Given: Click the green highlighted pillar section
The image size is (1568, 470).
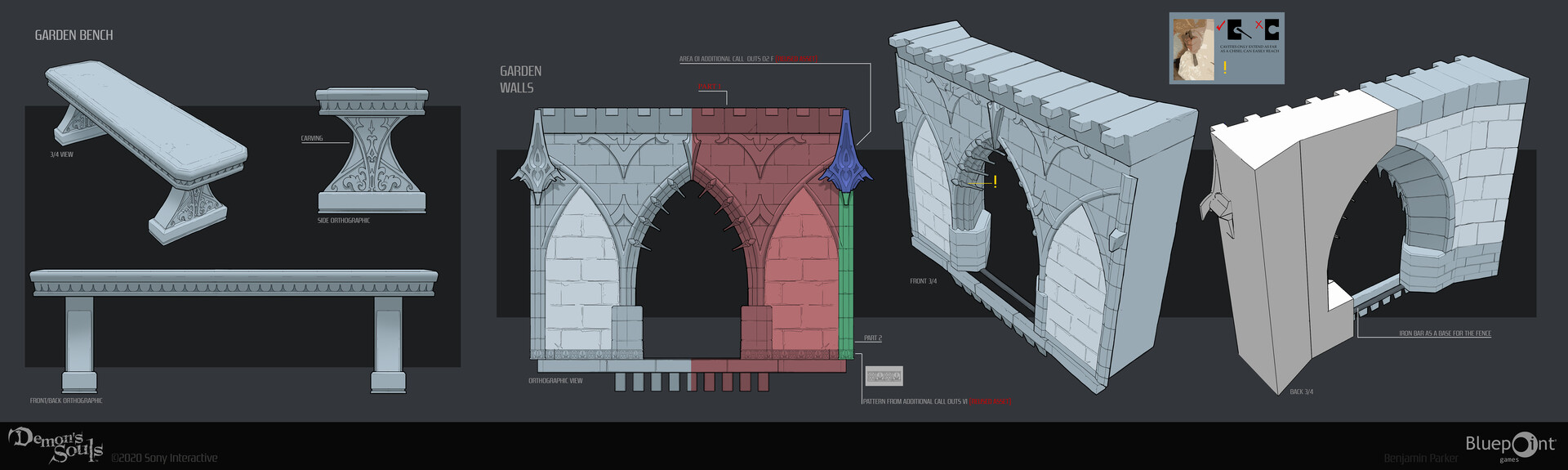Looking at the screenshot, I should click(x=846, y=278).
